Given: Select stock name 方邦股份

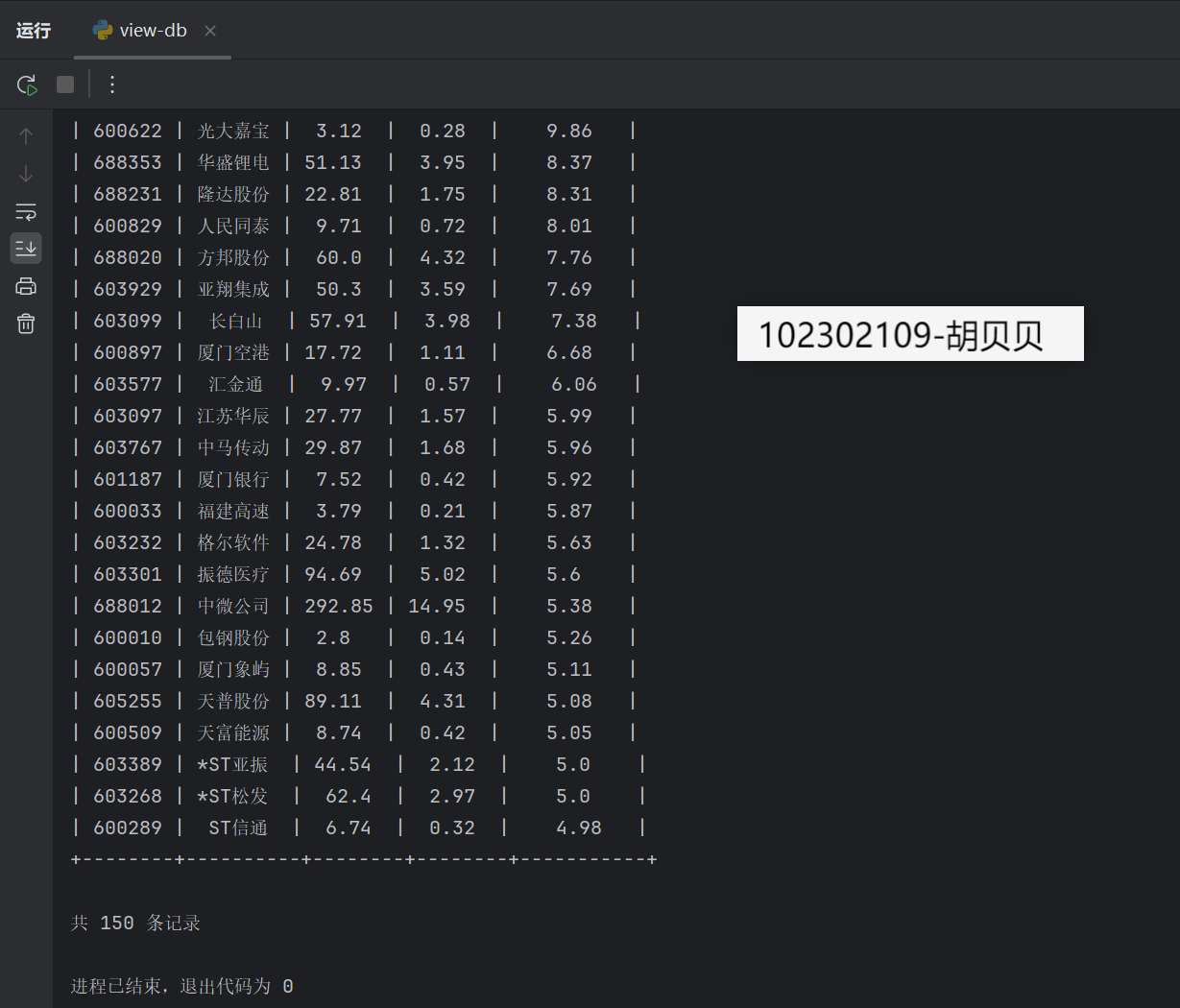Looking at the screenshot, I should tap(233, 257).
